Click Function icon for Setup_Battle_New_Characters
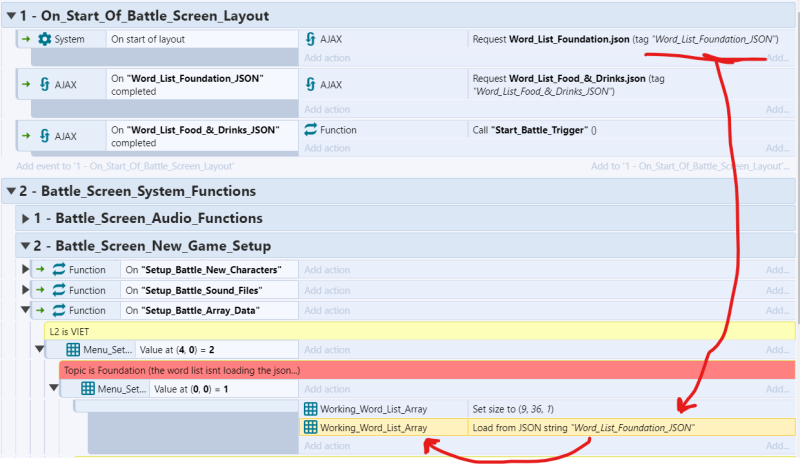This screenshot has width=800, height=464. [58, 269]
